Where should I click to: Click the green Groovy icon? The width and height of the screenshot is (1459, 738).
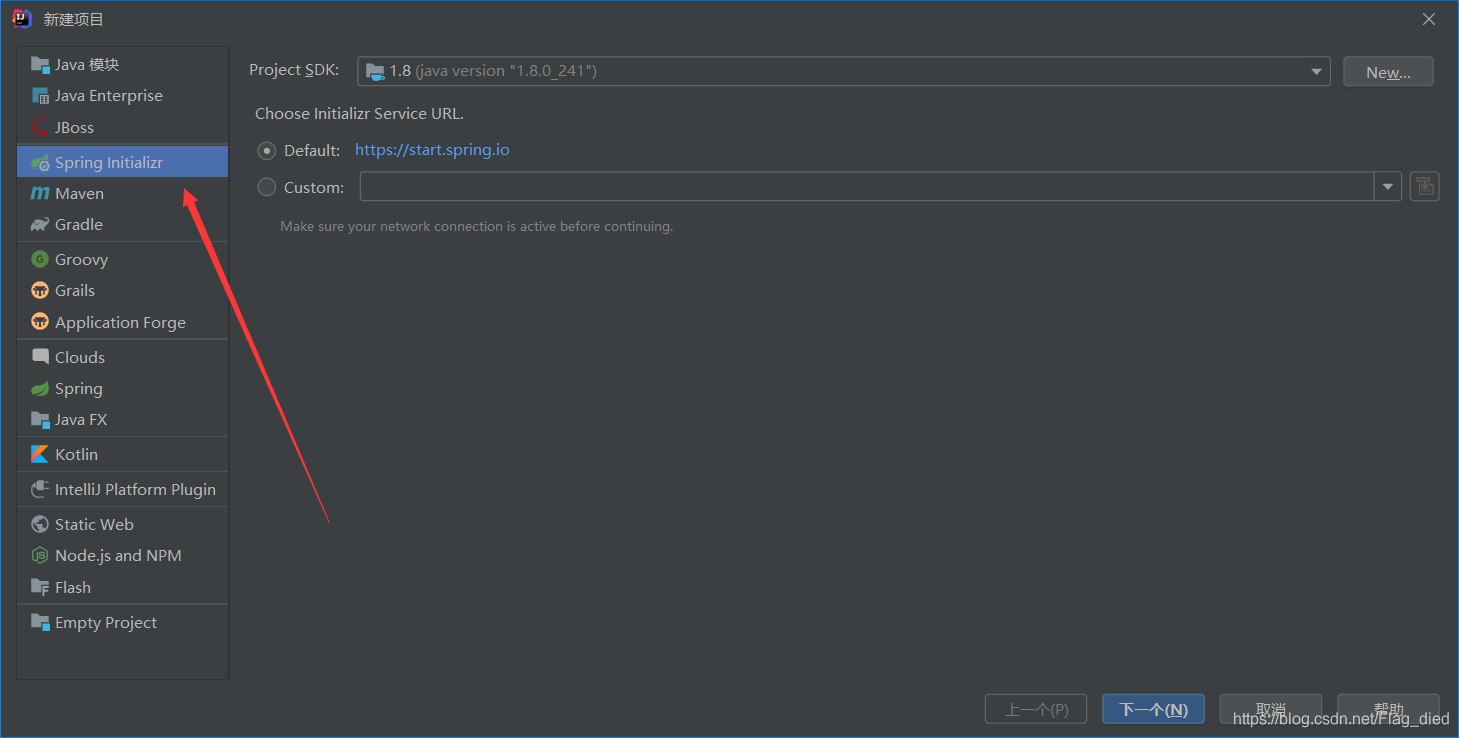click(40, 259)
